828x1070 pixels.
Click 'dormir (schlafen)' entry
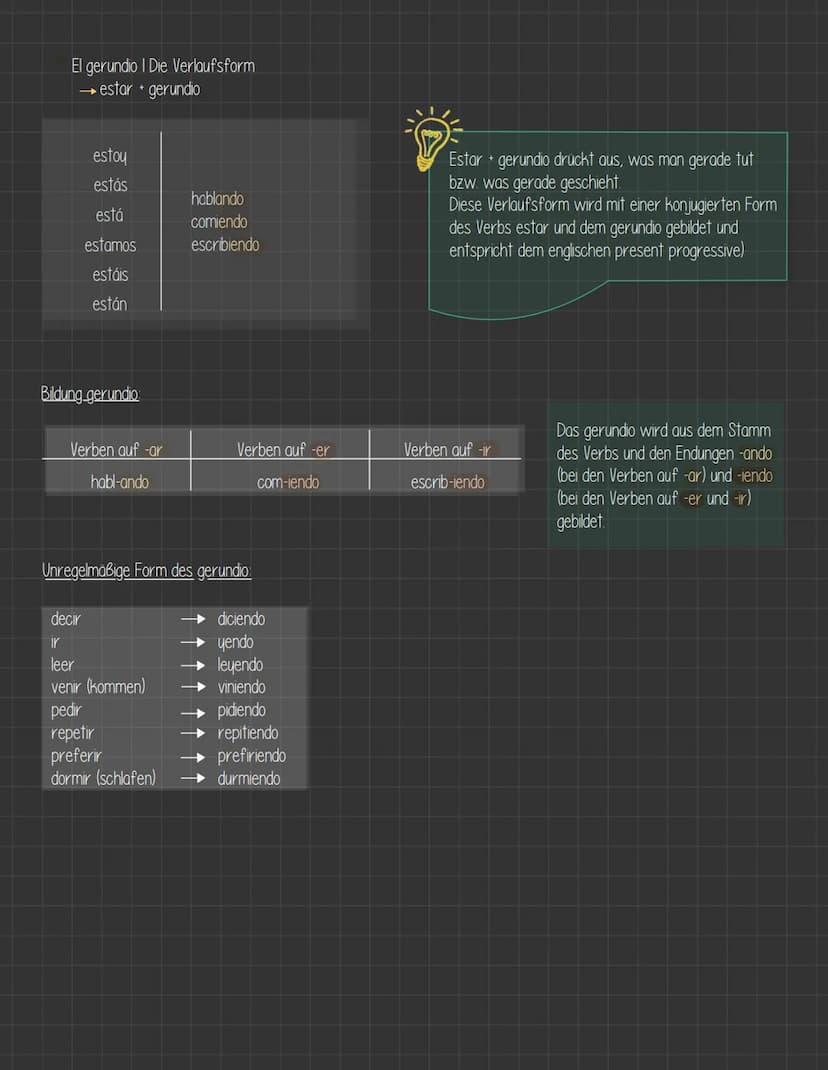103,779
